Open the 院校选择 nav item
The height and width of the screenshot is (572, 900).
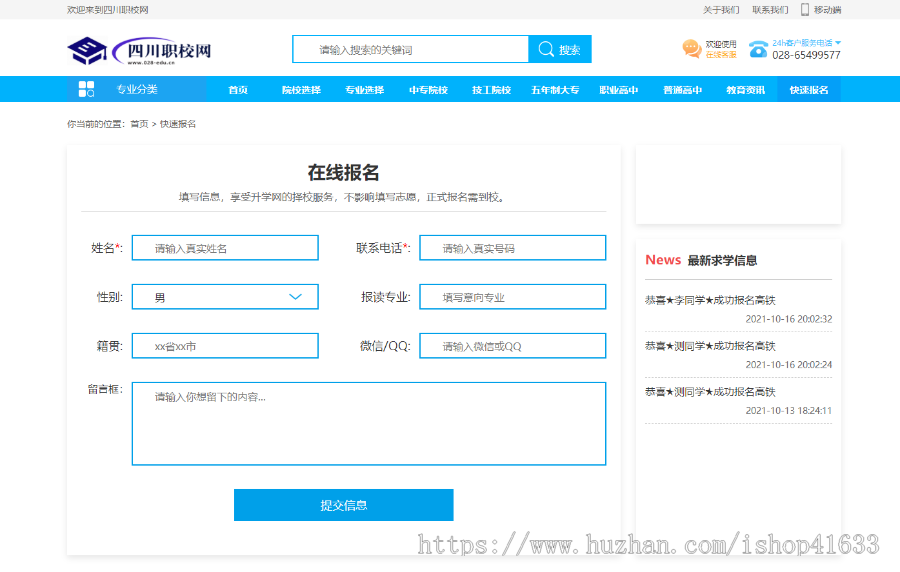(x=301, y=90)
